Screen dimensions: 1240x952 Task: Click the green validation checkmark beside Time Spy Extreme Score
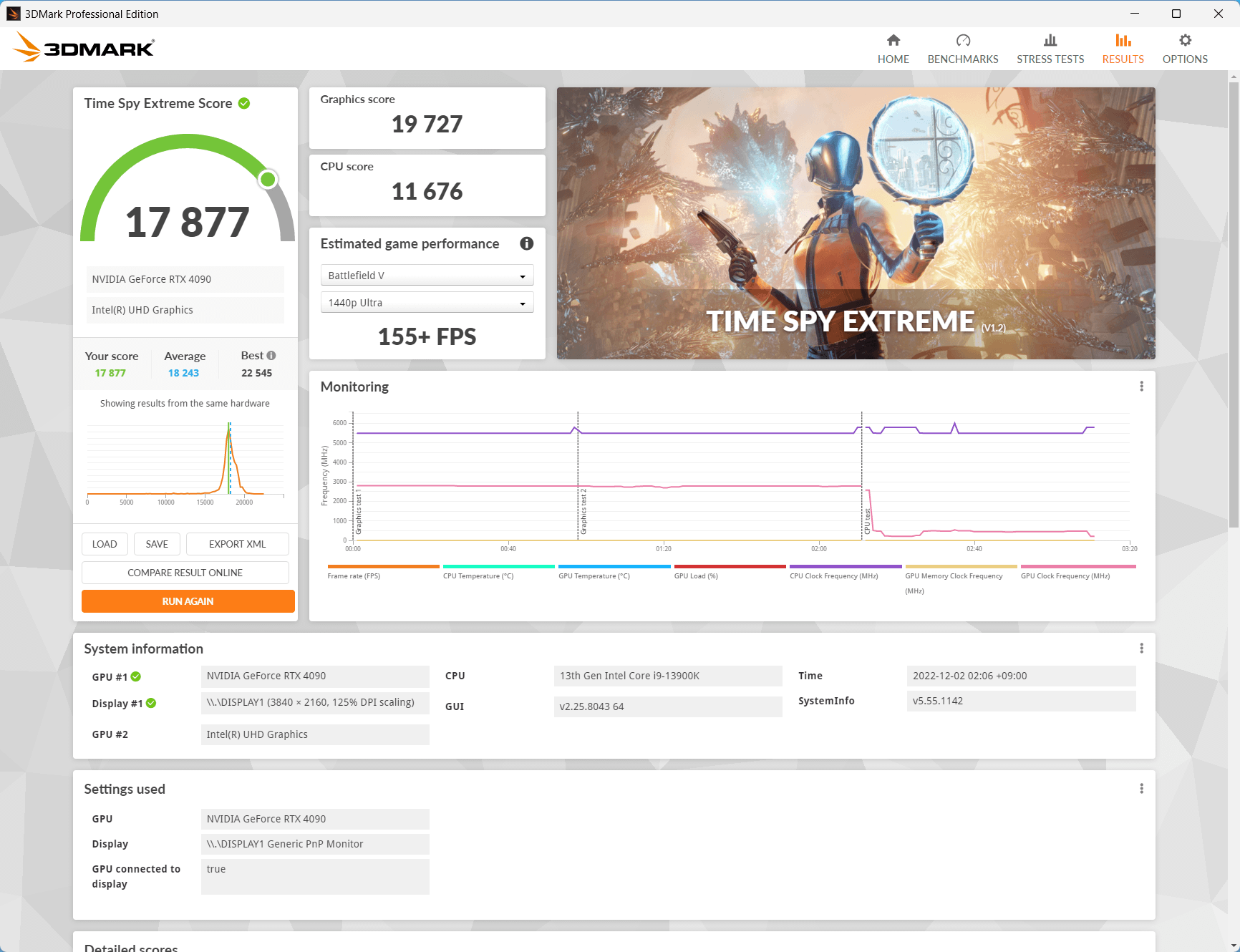pyautogui.click(x=244, y=103)
